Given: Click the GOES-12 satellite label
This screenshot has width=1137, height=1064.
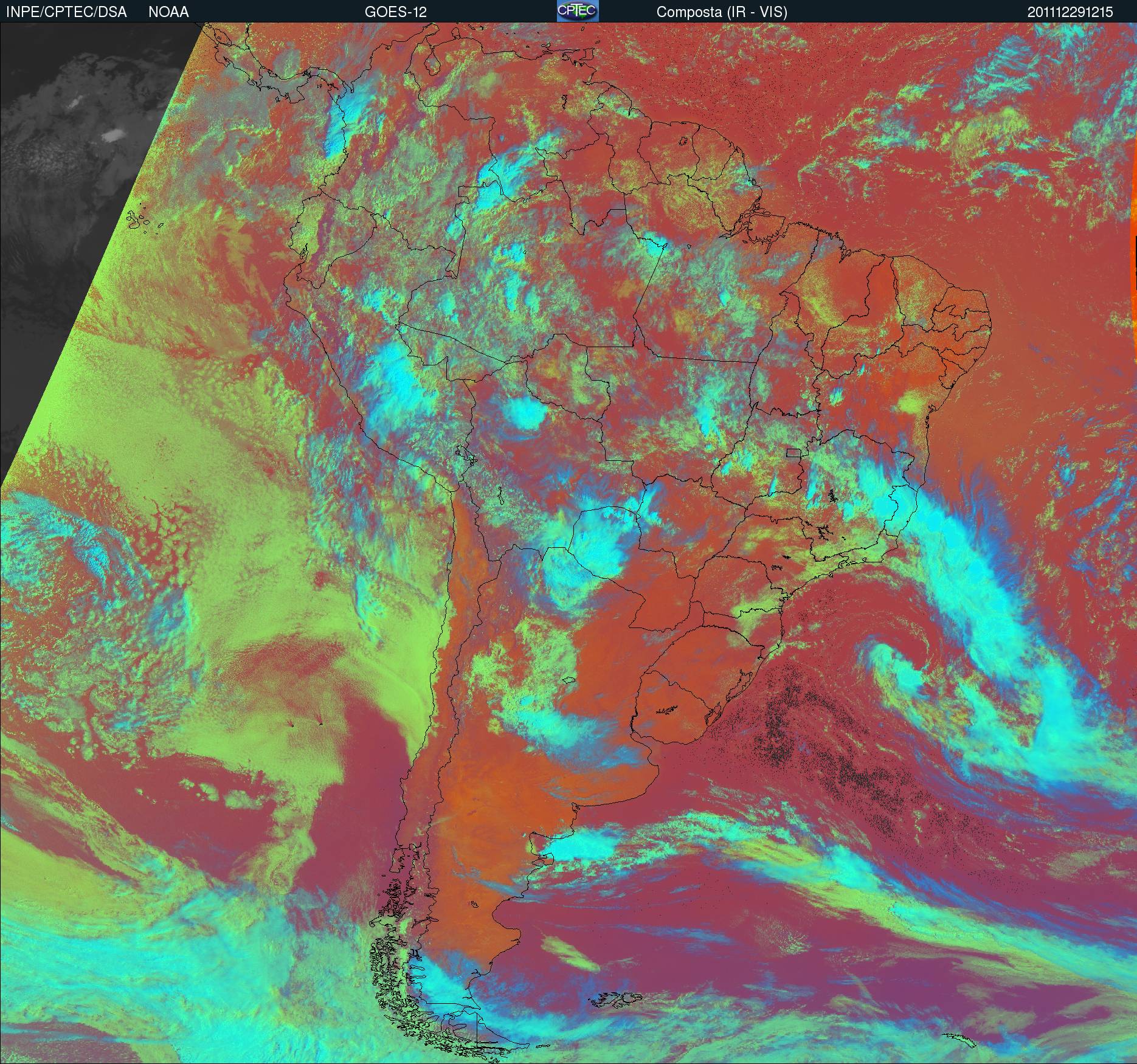Looking at the screenshot, I should (x=395, y=12).
